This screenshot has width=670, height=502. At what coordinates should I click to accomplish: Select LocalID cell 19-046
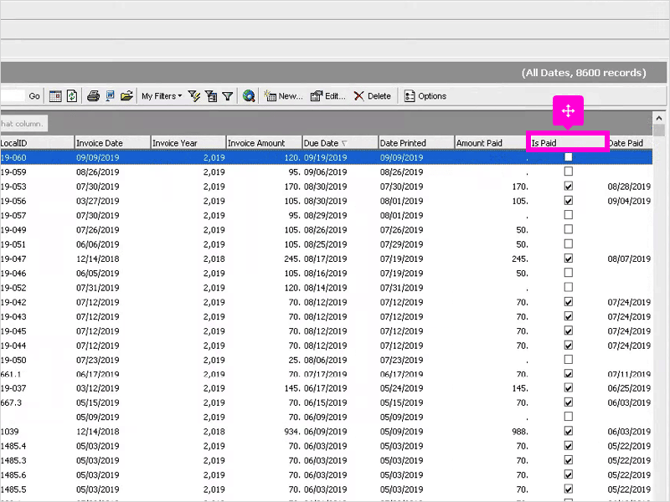click(x=13, y=273)
